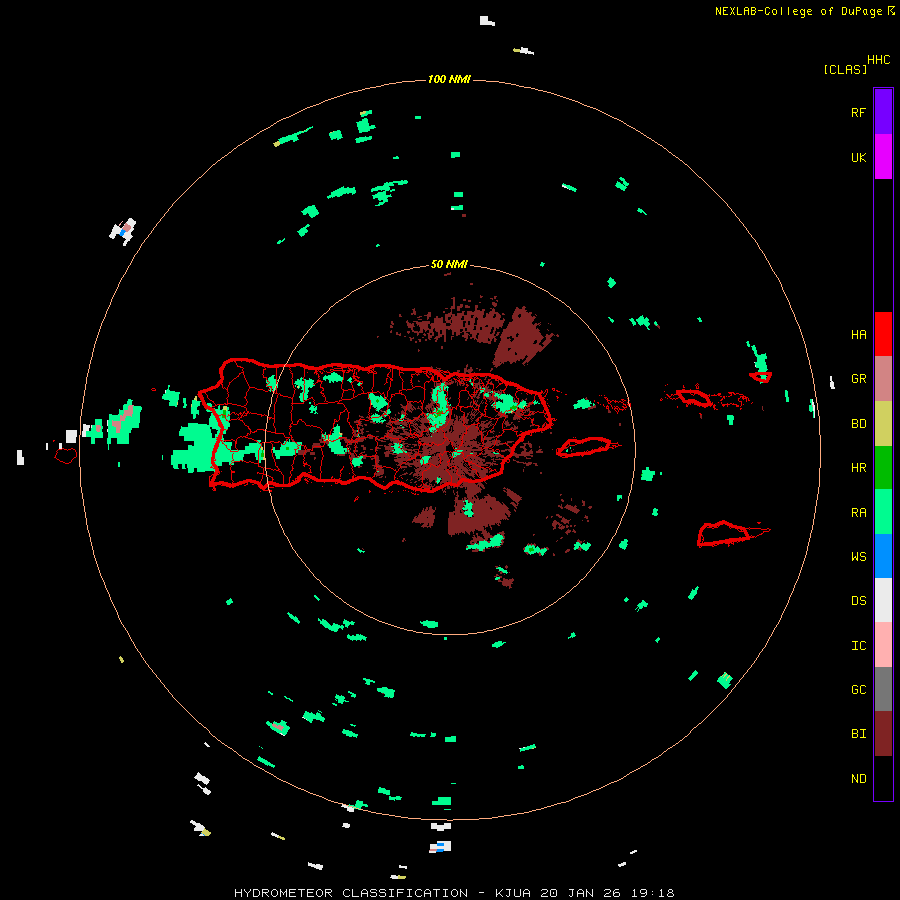Select the DS white legend swatch
Image resolution: width=900 pixels, height=900 pixels.
click(x=883, y=600)
